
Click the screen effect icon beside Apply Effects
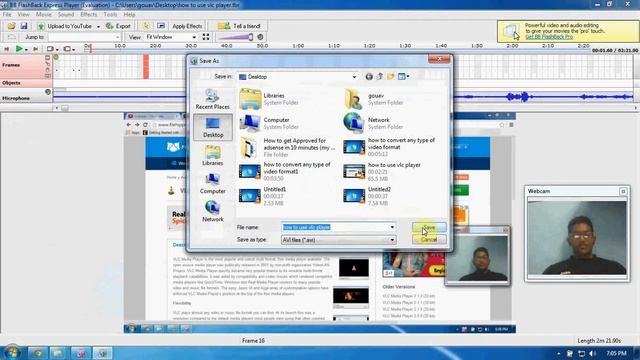(161, 26)
